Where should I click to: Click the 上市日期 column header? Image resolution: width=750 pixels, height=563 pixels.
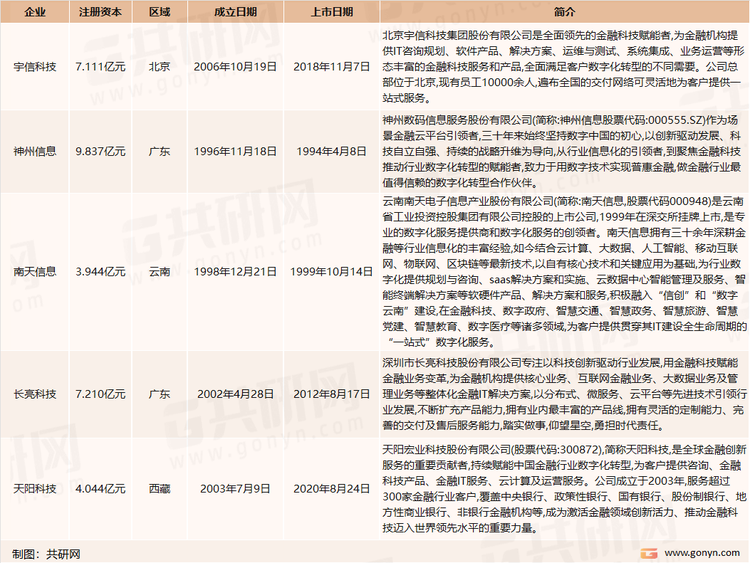pos(331,12)
